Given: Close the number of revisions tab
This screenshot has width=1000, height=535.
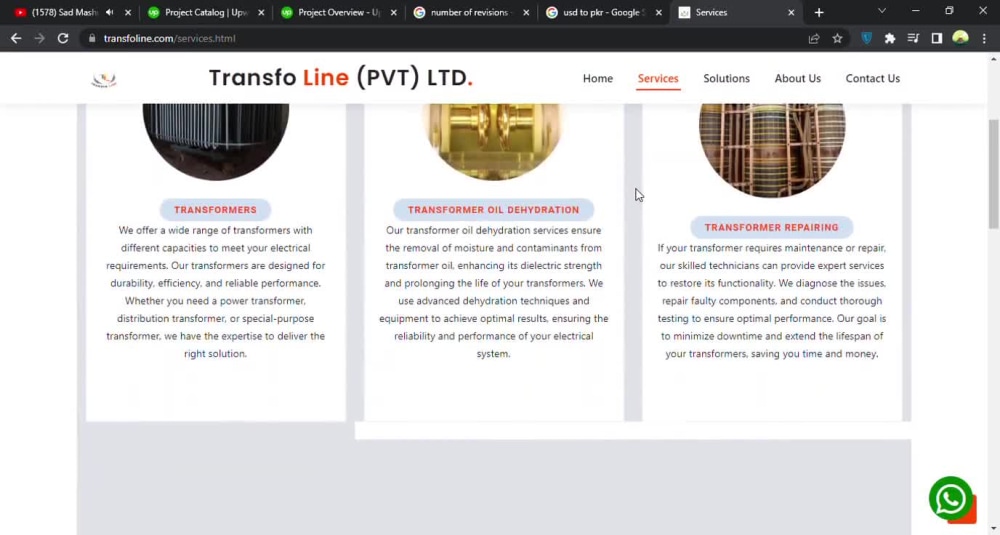Looking at the screenshot, I should (526, 12).
